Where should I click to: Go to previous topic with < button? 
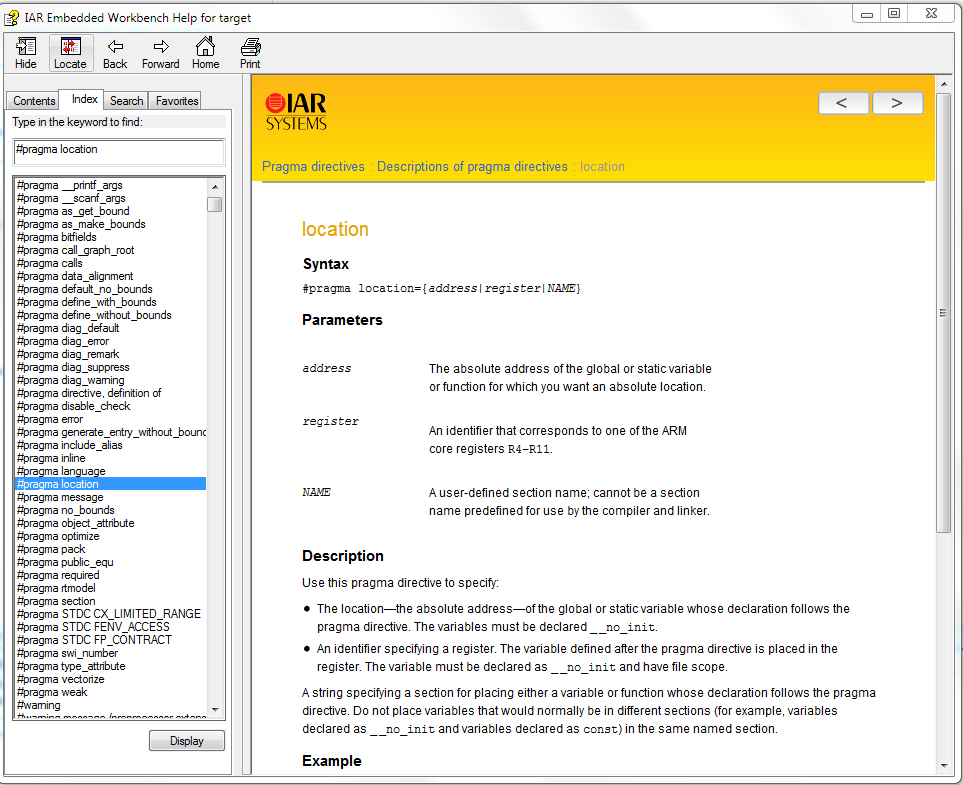[843, 103]
